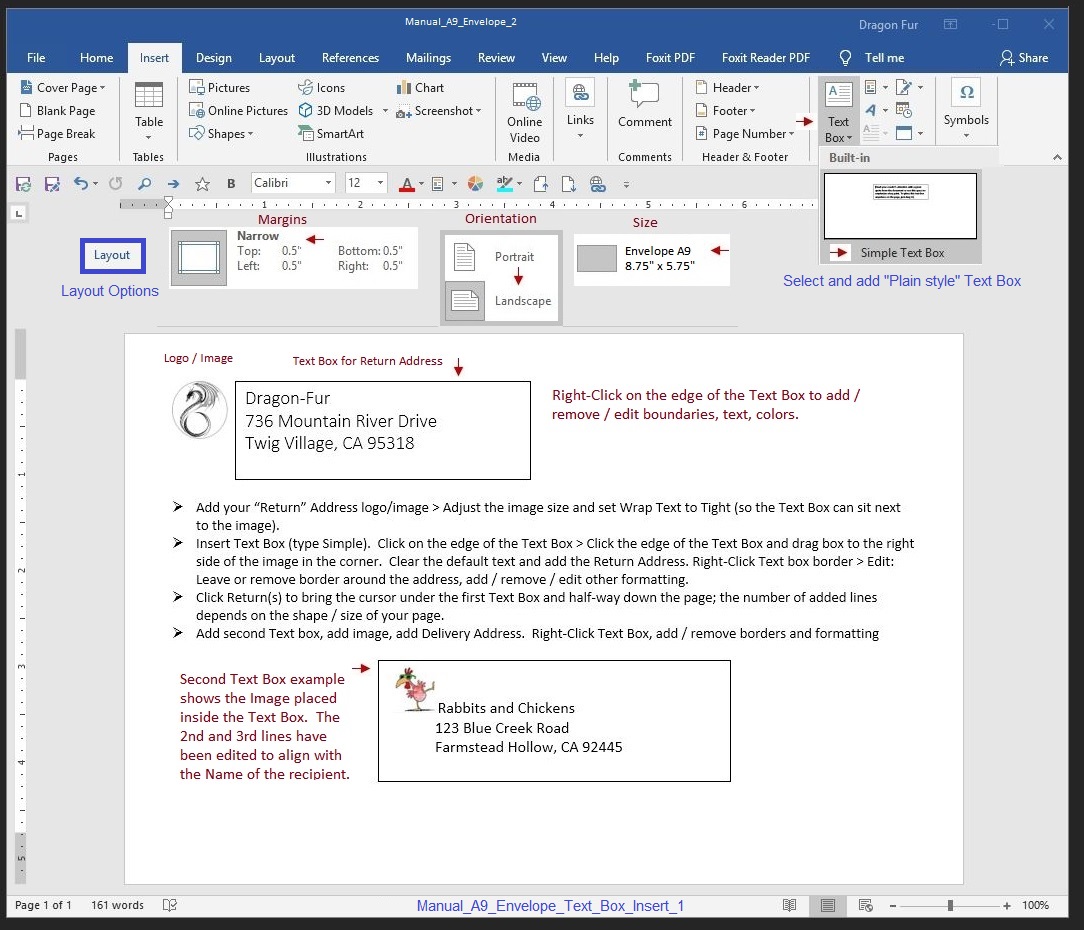Switch to Web Layout view
The image size is (1084, 930).
866,905
